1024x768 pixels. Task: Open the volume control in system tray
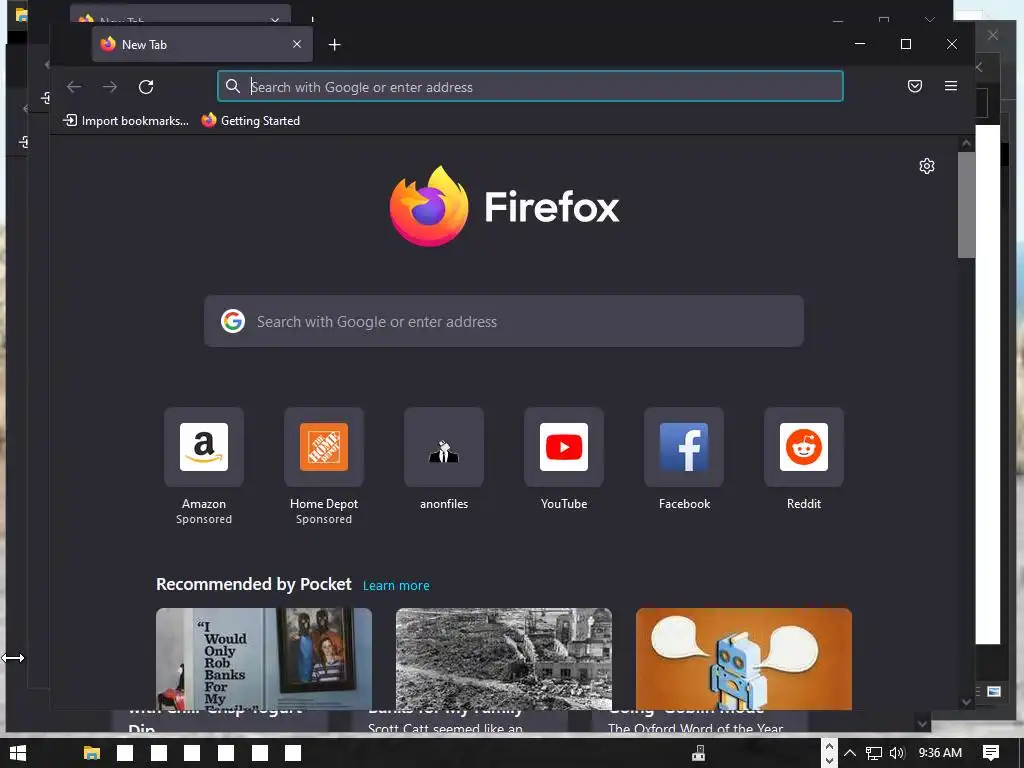[897, 753]
